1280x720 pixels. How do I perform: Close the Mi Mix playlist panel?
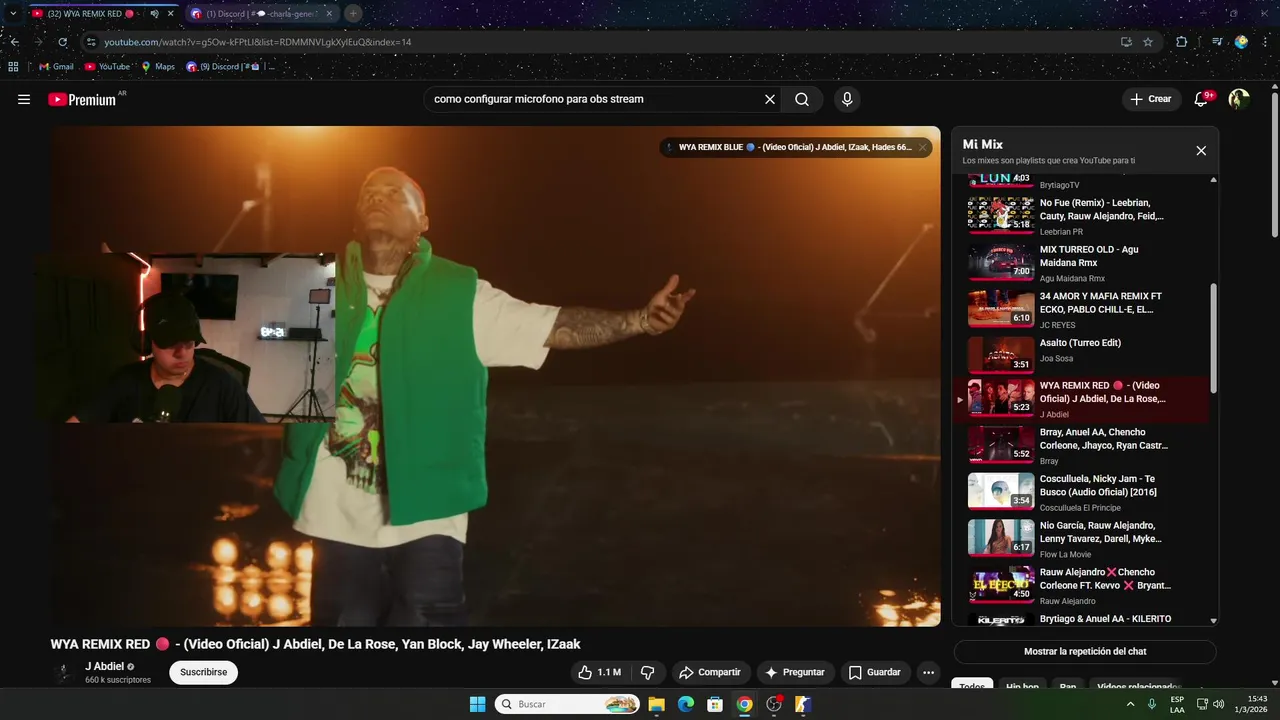click(x=1201, y=151)
